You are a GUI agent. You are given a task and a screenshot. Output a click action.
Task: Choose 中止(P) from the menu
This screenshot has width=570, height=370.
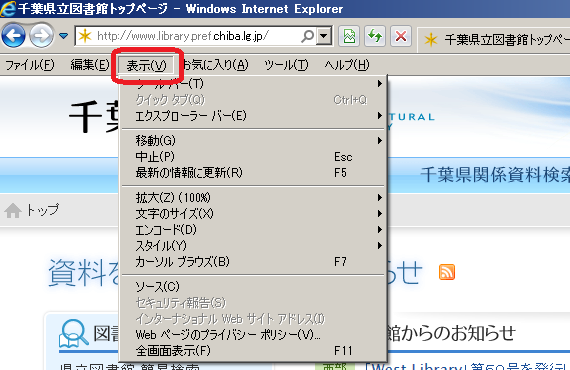click(253, 157)
